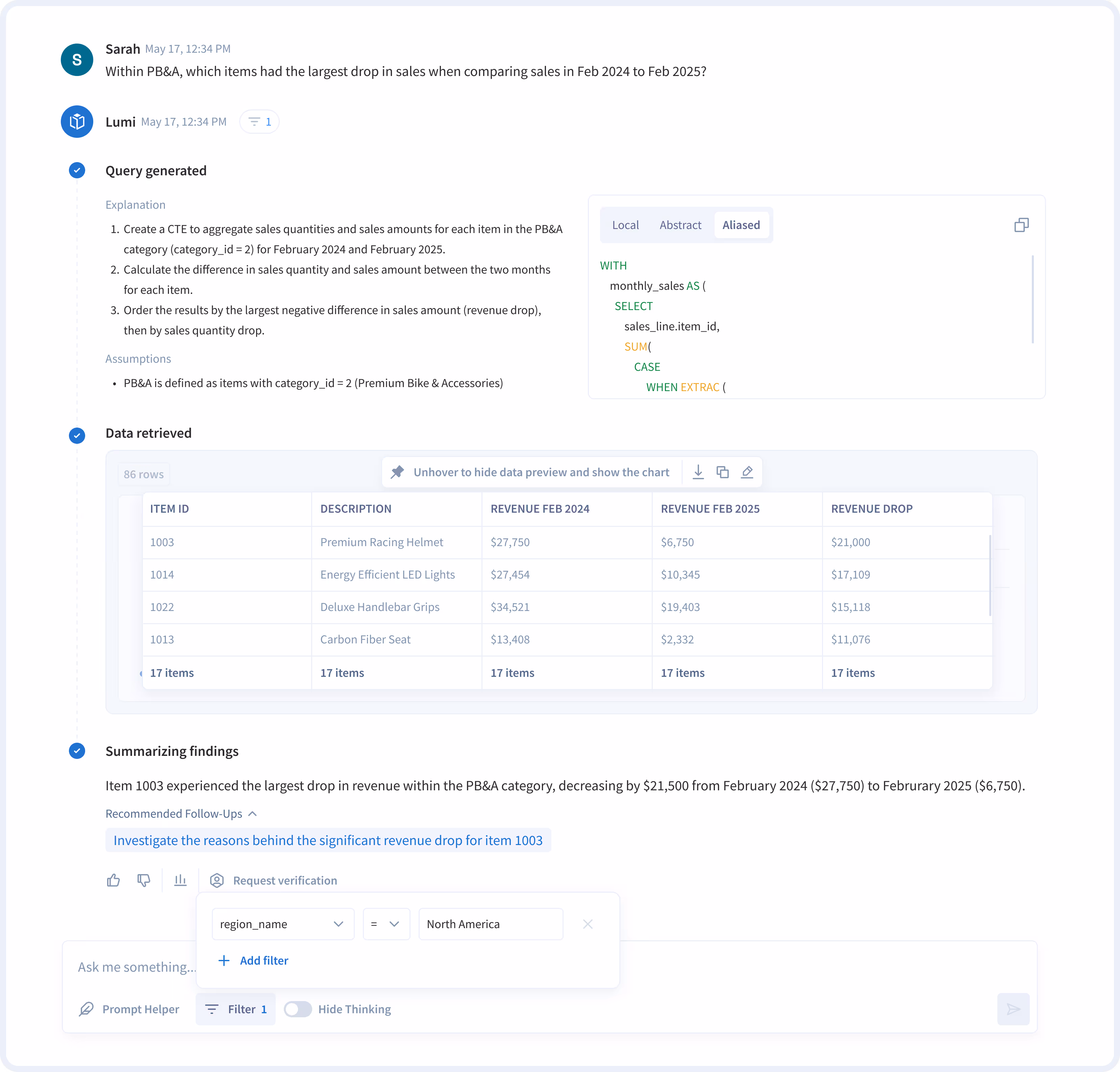Open chart view via bar chart icon
This screenshot has height=1072, width=1120.
(x=180, y=880)
